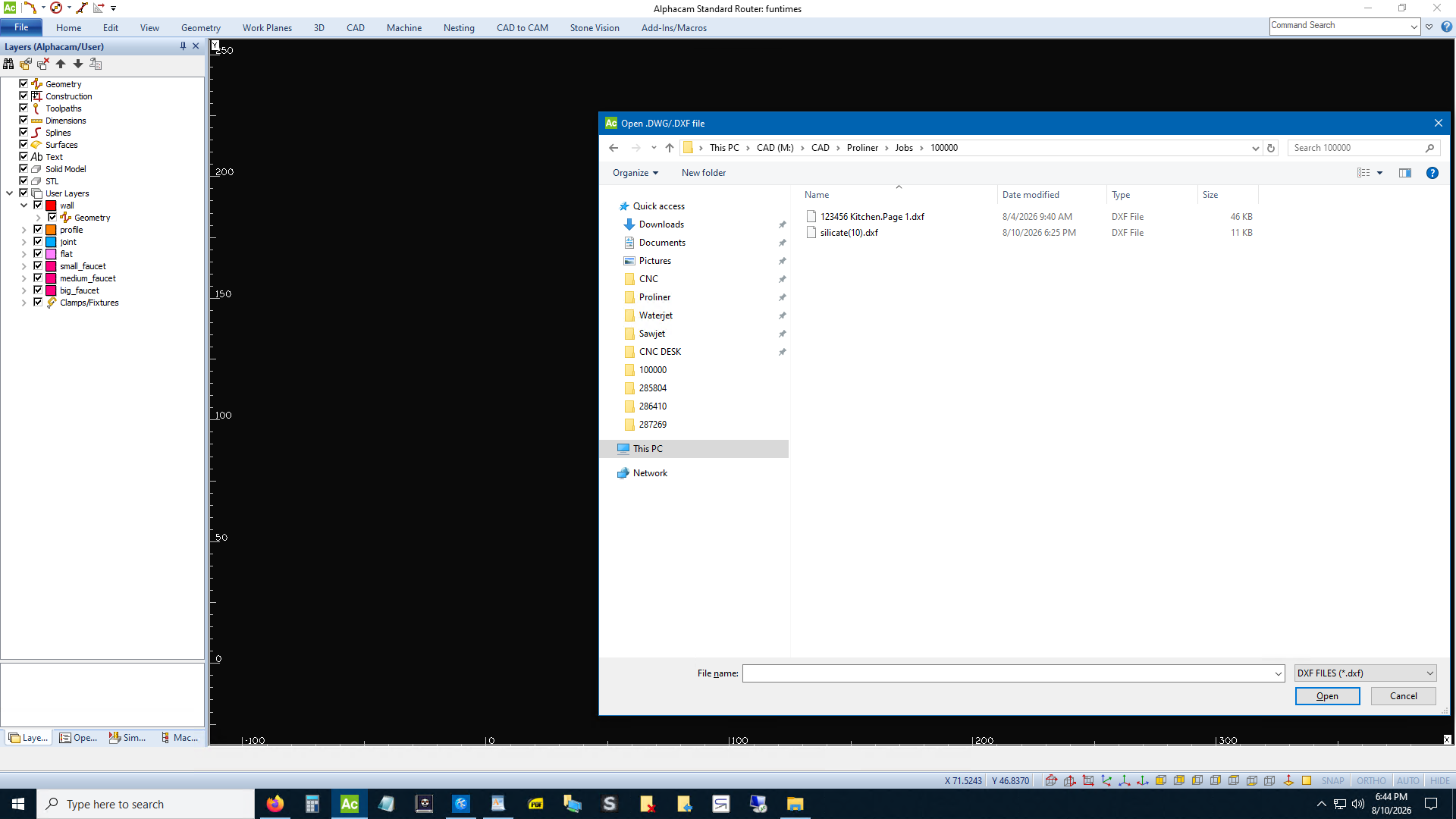Pin the Layers panel with the pushpin

coord(183,46)
